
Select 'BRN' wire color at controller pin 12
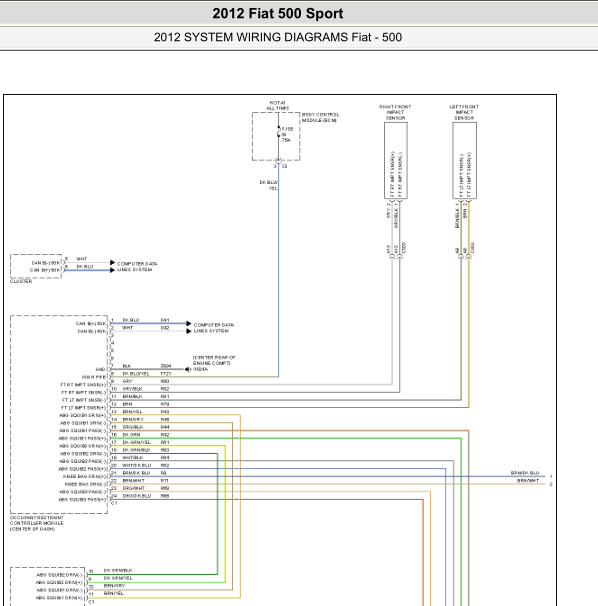127,404
